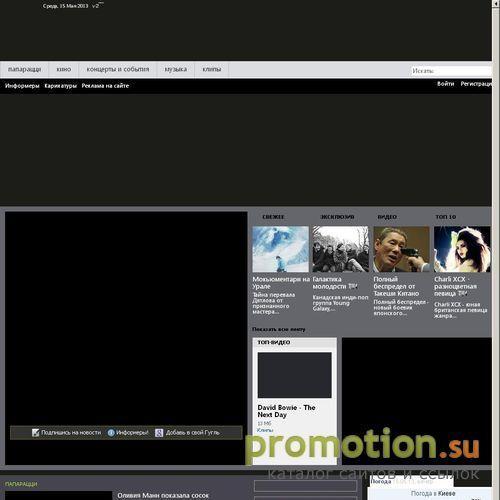500x500 pixels.
Task: Open David Bowie - The Next Day title
Action: coord(286,411)
